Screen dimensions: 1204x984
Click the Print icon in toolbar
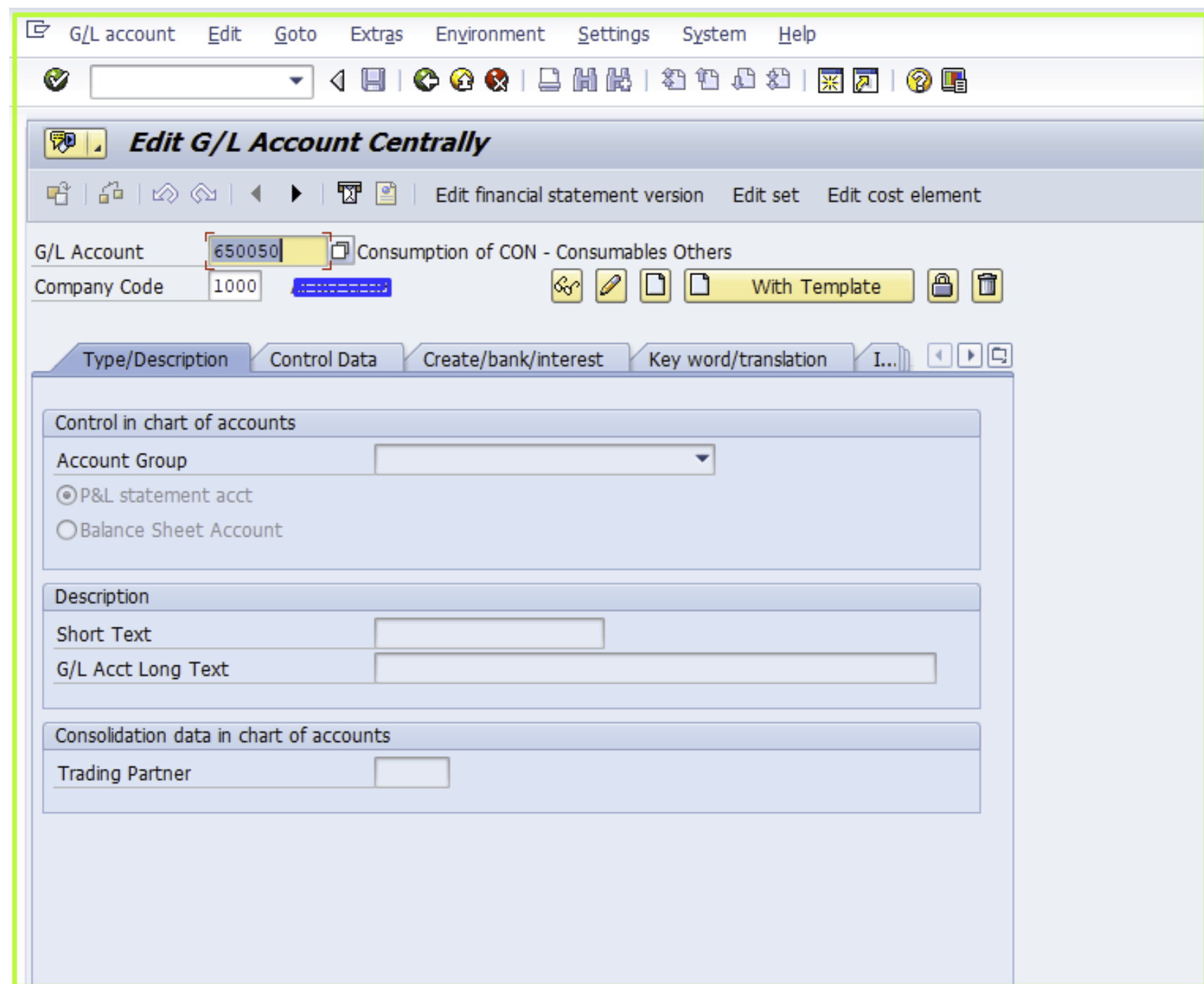click(549, 80)
